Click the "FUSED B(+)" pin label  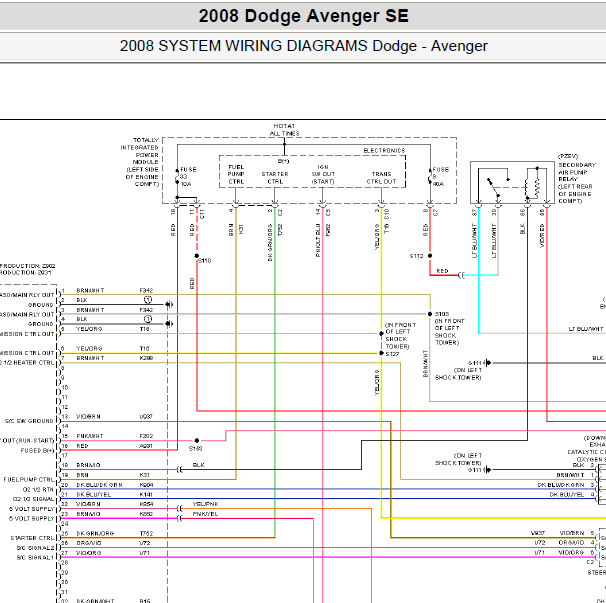click(x=37, y=450)
